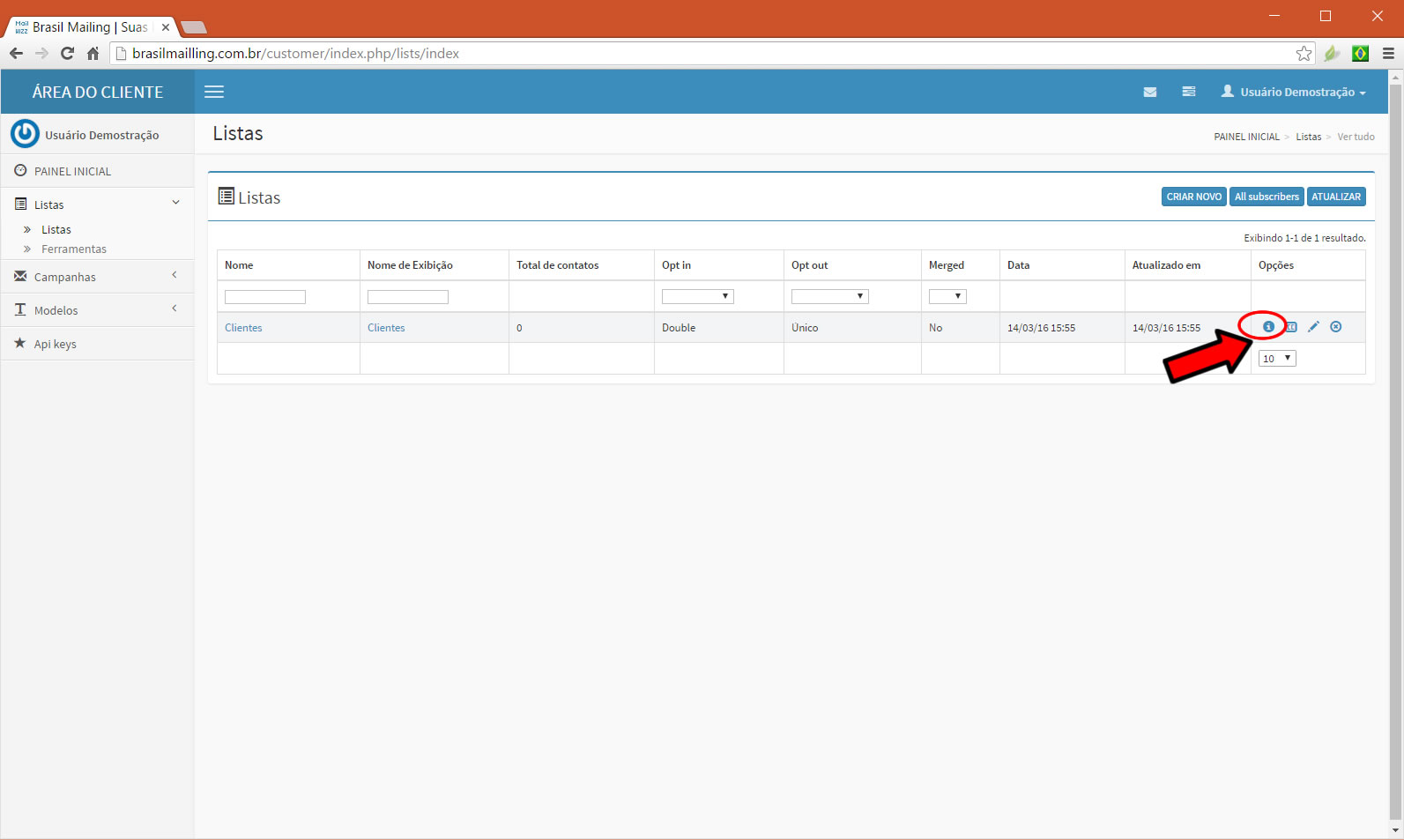Click the ATUALIZAR button
The image size is (1404, 840).
click(x=1336, y=197)
